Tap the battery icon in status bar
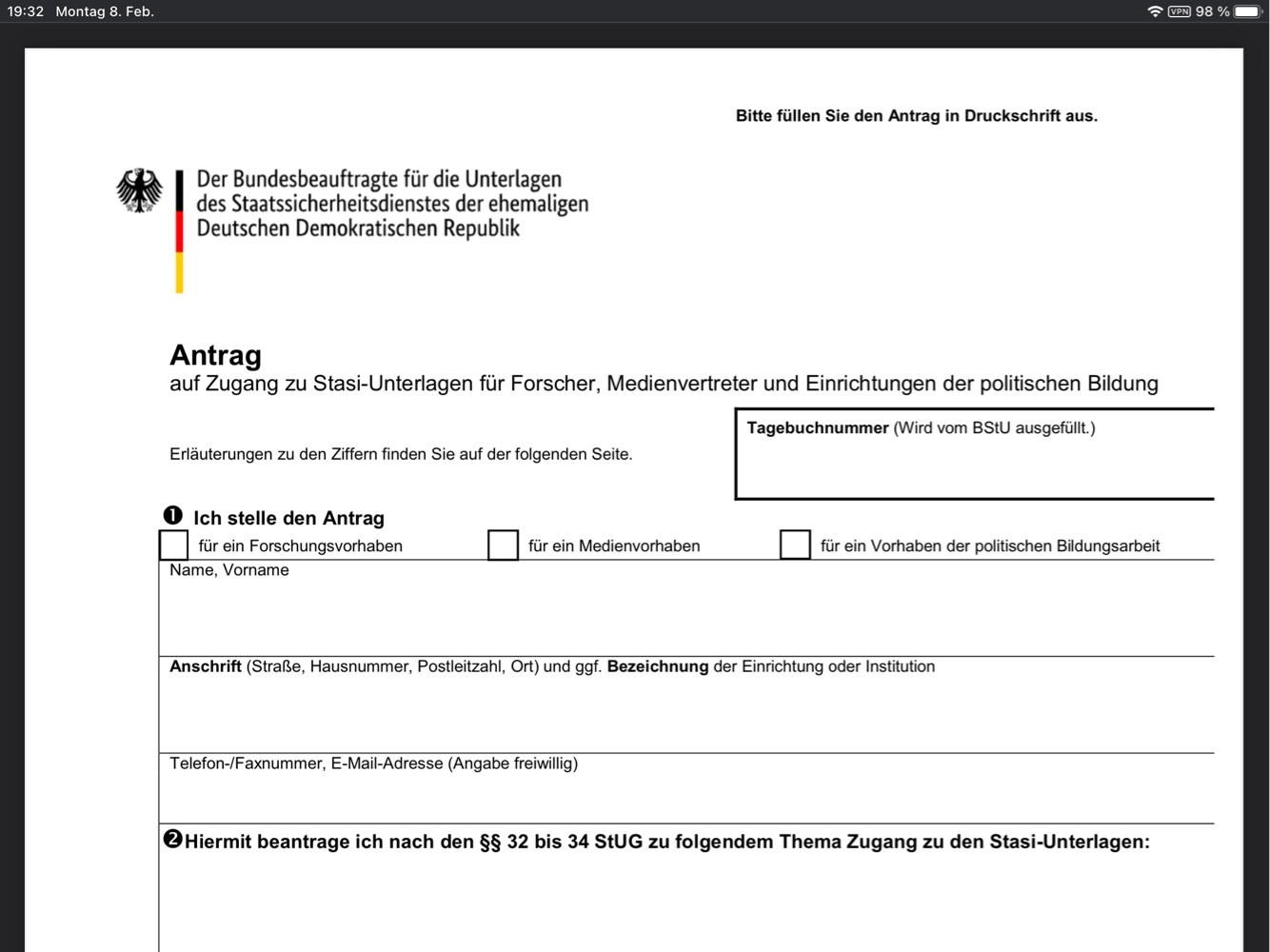This screenshot has height=952, width=1270. click(1247, 11)
